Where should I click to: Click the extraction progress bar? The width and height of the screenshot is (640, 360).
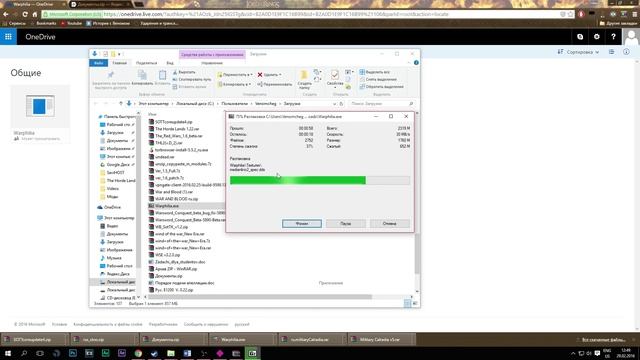click(x=320, y=180)
